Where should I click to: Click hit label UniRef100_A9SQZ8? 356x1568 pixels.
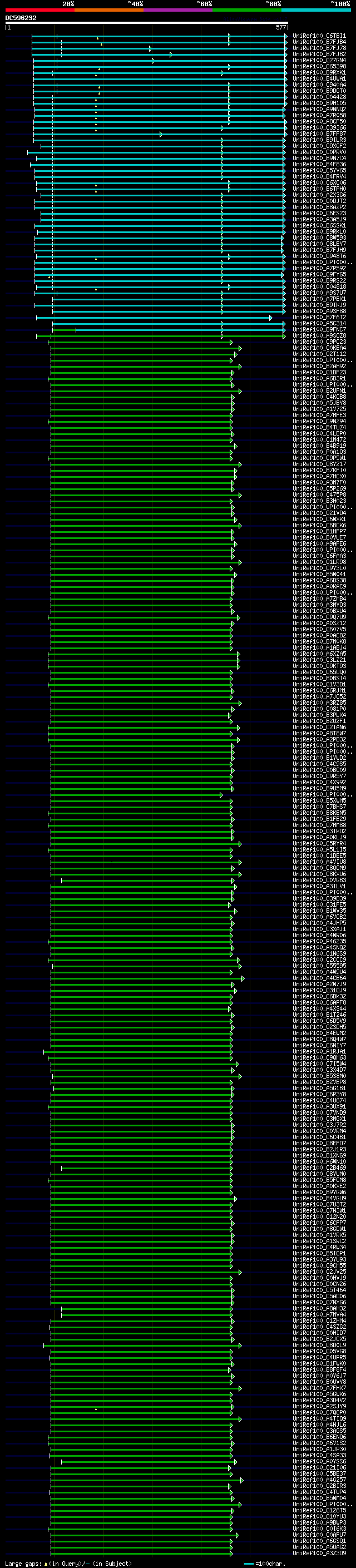319,336
